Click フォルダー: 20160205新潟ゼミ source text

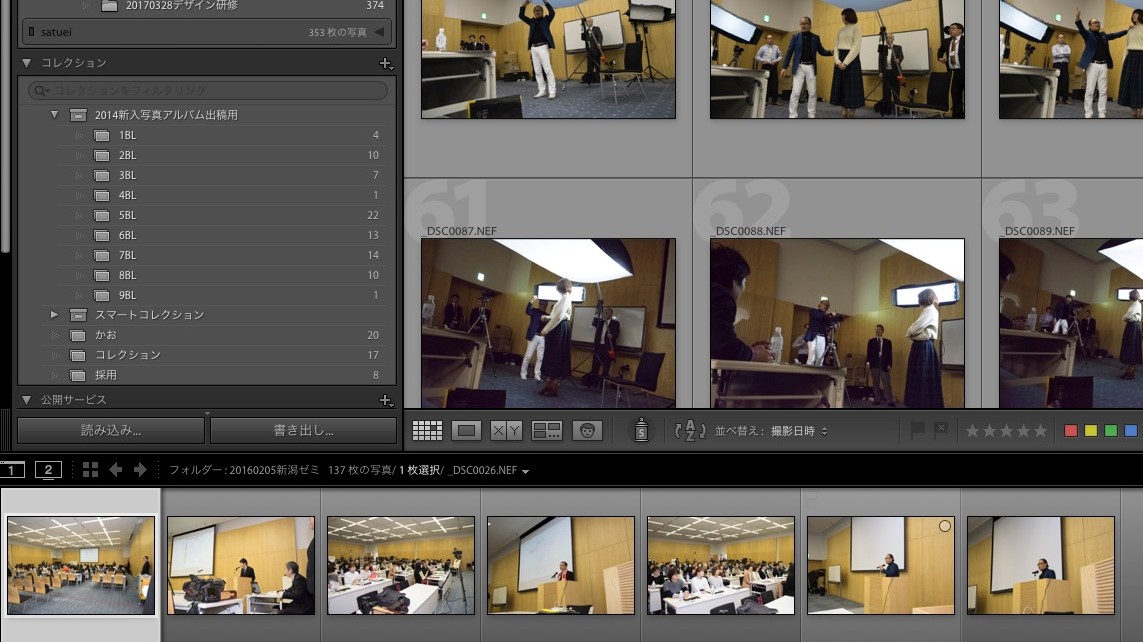tap(244, 471)
